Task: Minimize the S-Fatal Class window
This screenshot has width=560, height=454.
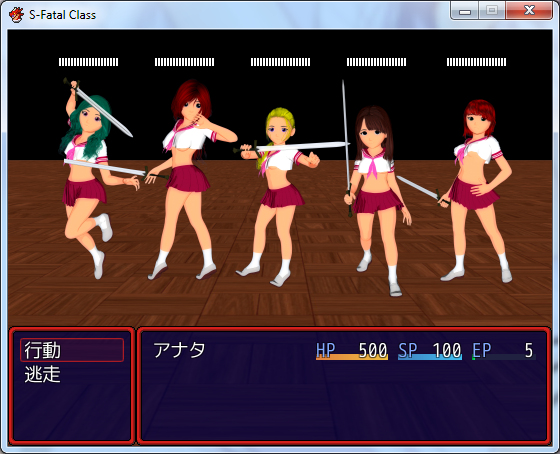Action: tap(464, 11)
